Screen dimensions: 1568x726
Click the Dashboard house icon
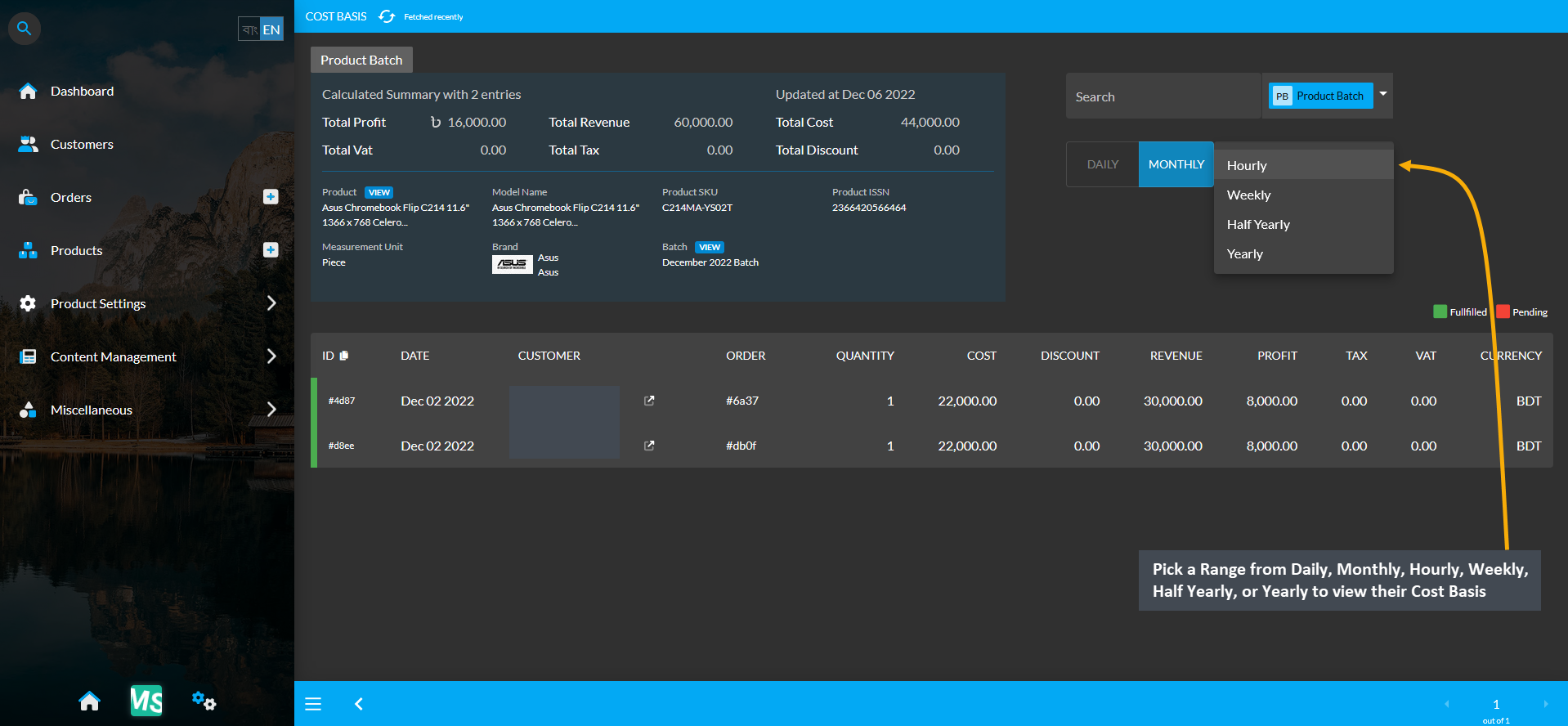click(x=28, y=91)
